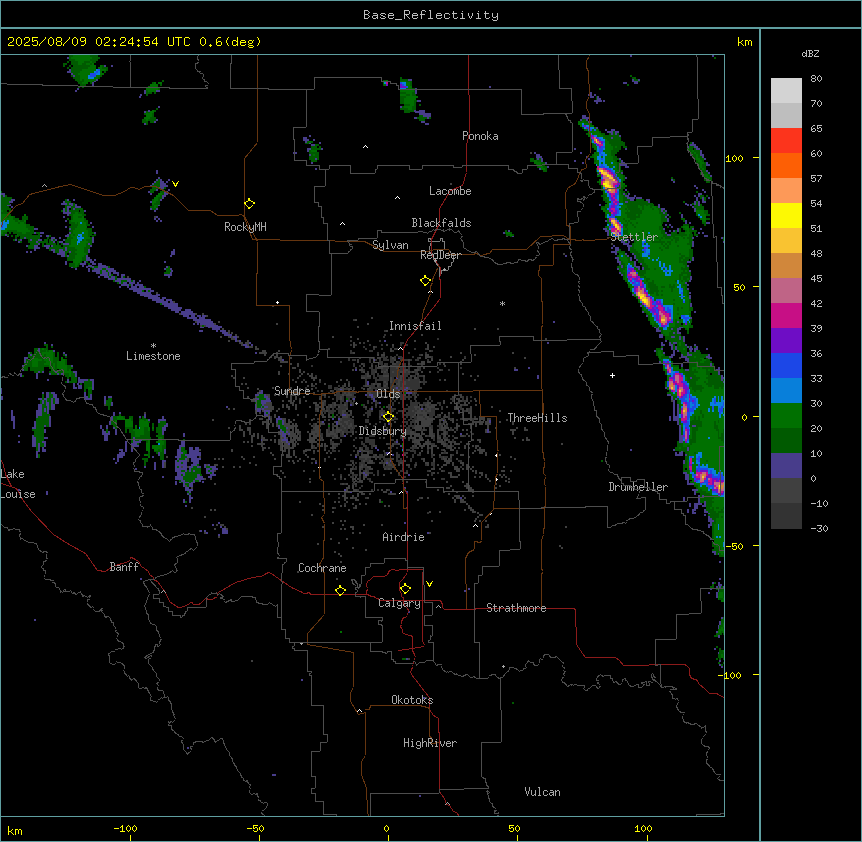The image size is (862, 842).
Task: Click the Drumheller city label
Action: (638, 487)
